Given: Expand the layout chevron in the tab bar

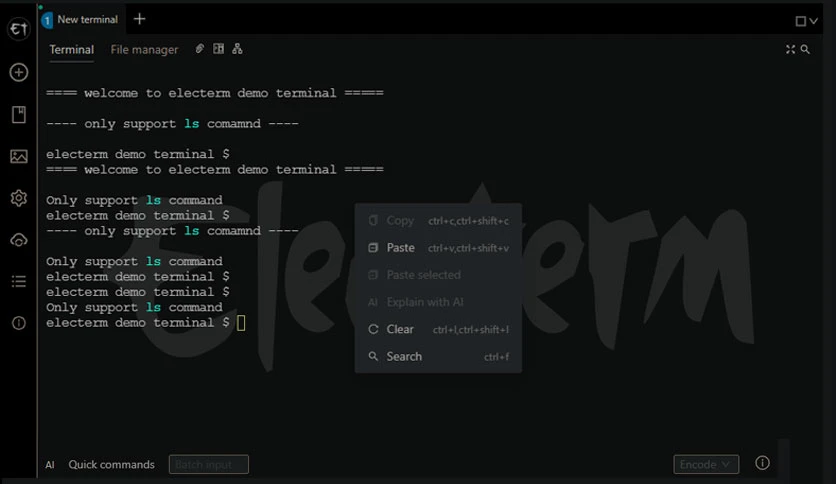Looking at the screenshot, I should (x=813, y=21).
